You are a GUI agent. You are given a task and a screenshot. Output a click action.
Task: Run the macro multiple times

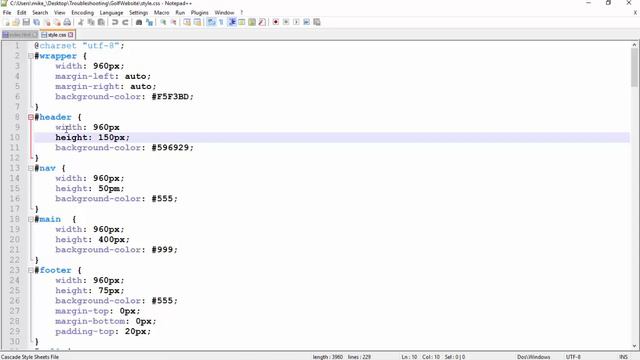pos(307,22)
